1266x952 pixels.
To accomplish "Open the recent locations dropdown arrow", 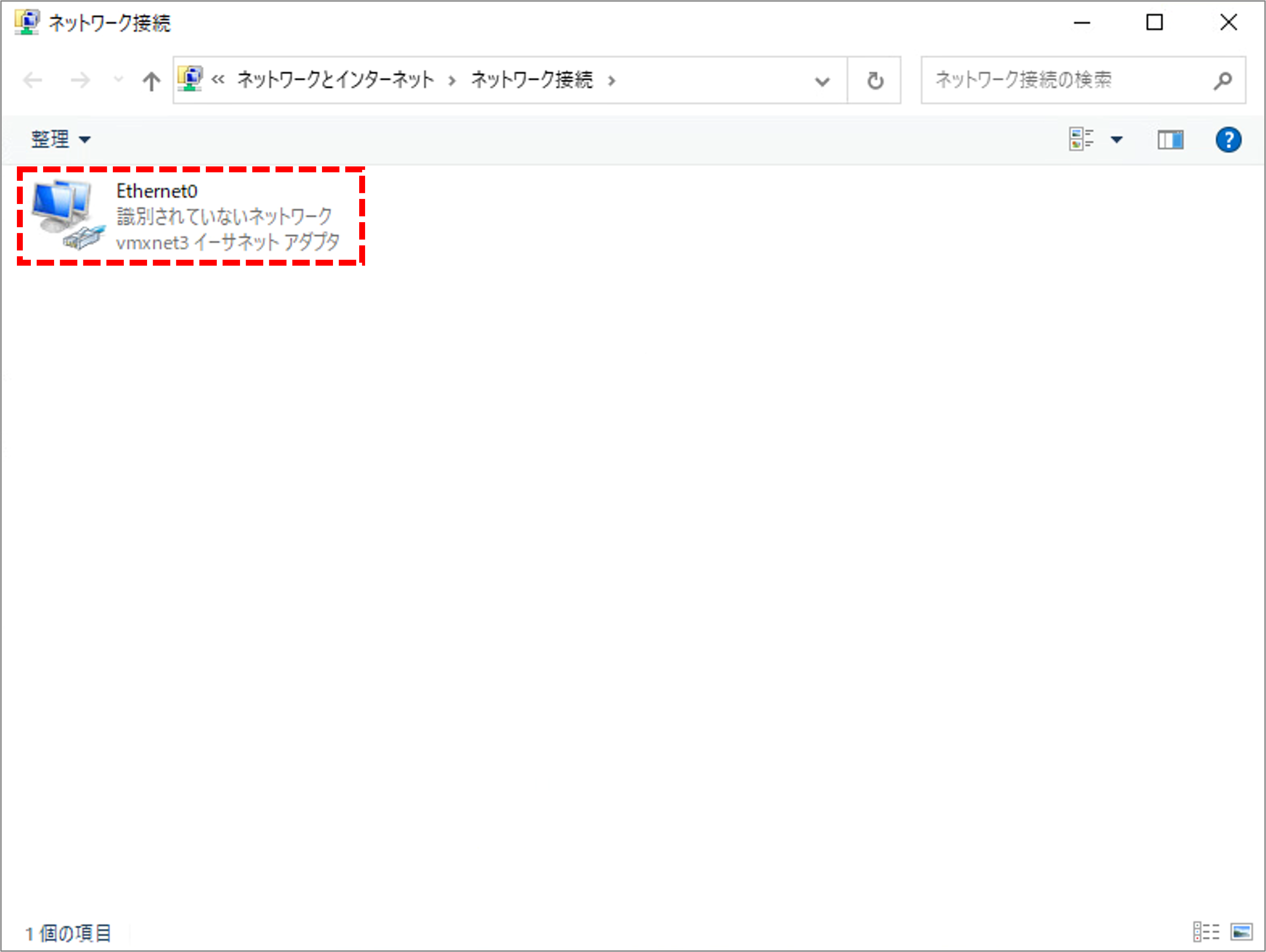I will click(118, 79).
